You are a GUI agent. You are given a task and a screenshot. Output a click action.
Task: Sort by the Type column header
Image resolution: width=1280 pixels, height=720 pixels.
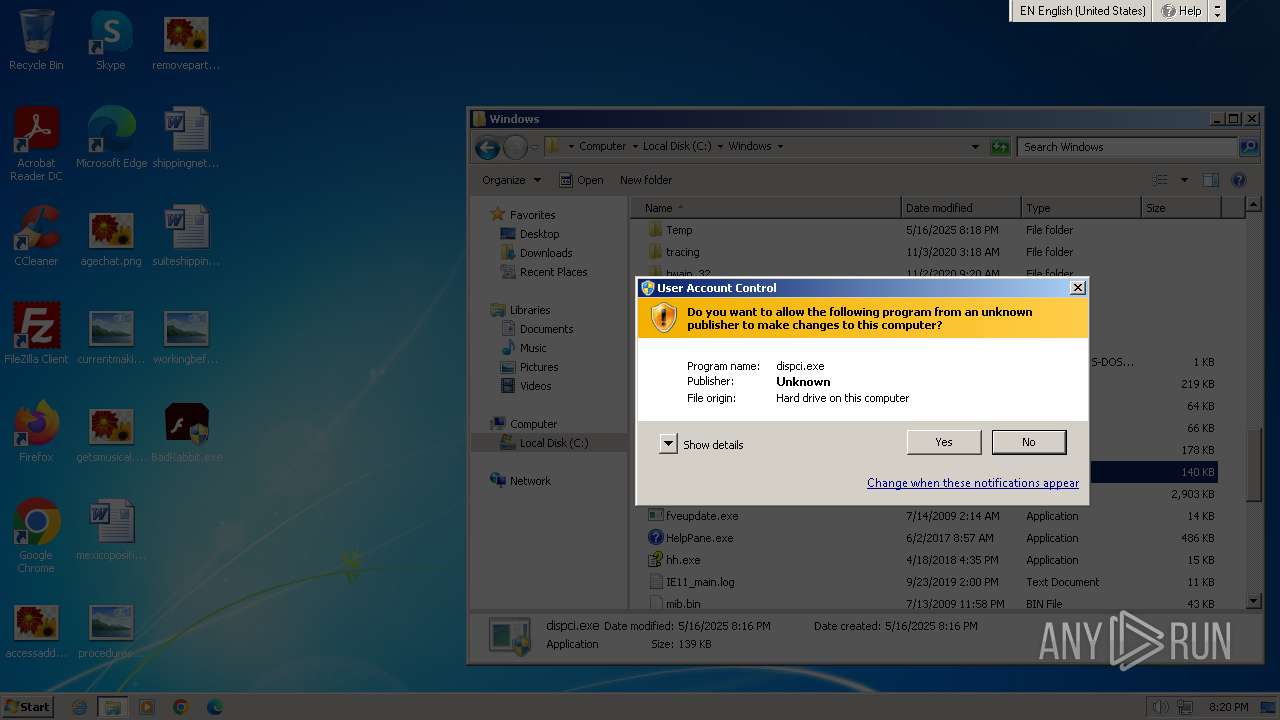point(1081,208)
